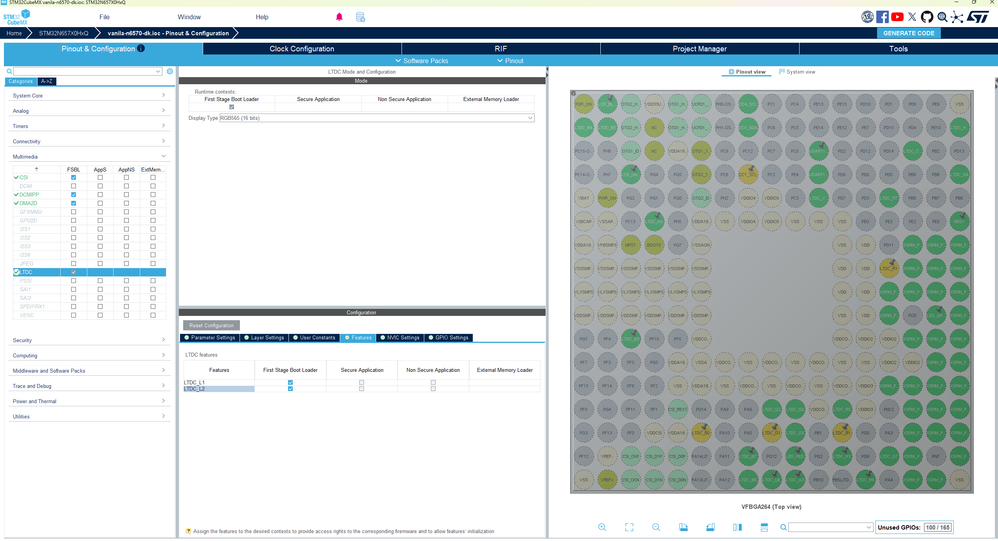
Task: Rotate the chip view clockwise icon
Action: pos(683,527)
